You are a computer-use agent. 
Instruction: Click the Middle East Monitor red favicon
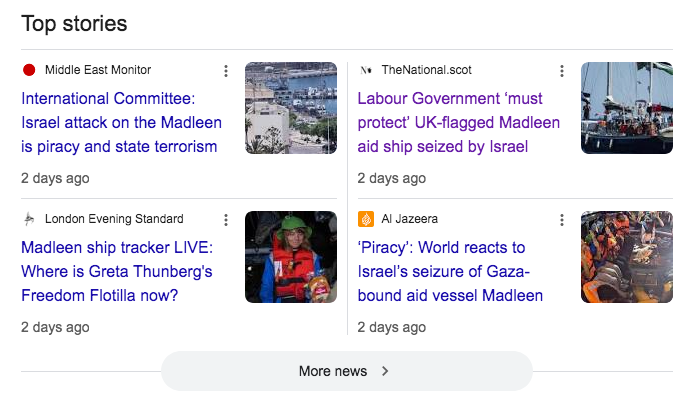click(29, 70)
